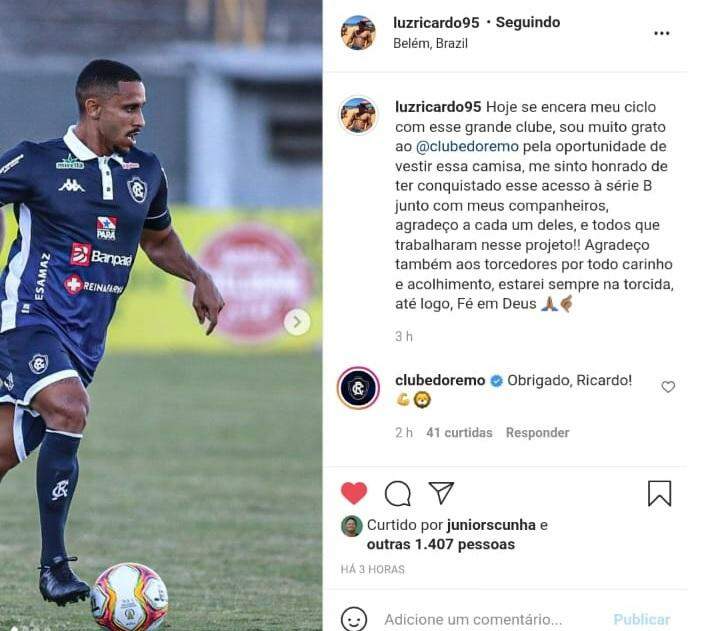Click Responder under clubedoremo comment

[537, 432]
